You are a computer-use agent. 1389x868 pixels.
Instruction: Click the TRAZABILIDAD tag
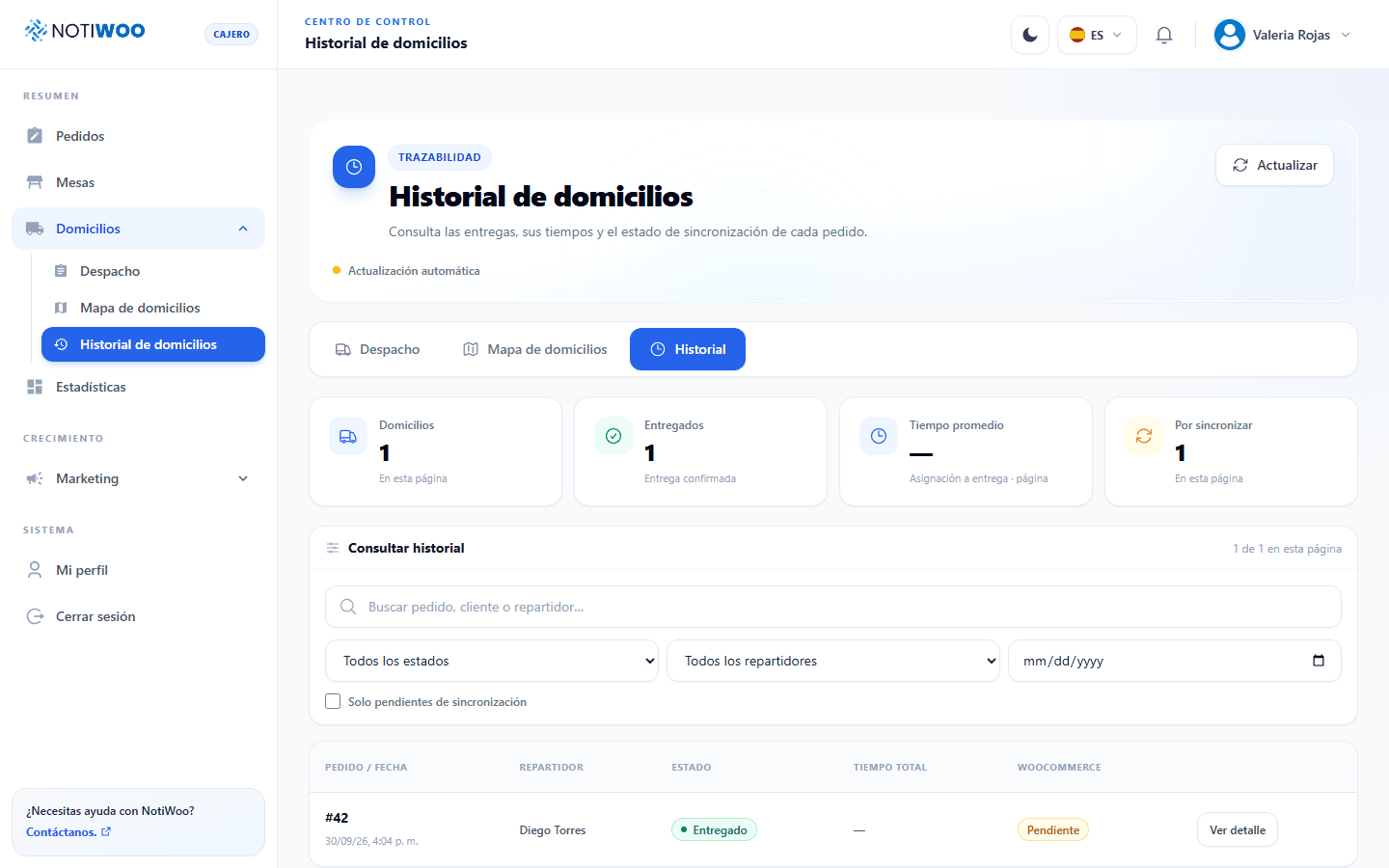click(440, 157)
